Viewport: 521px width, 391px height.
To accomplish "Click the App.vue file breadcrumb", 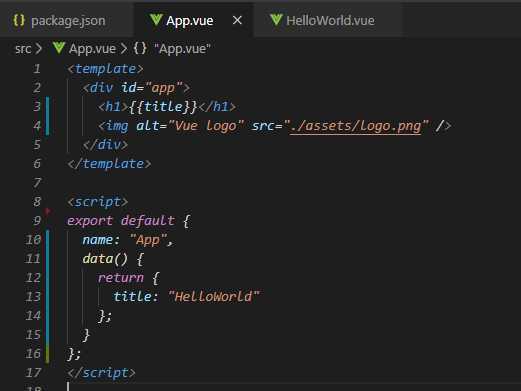I will (92, 49).
